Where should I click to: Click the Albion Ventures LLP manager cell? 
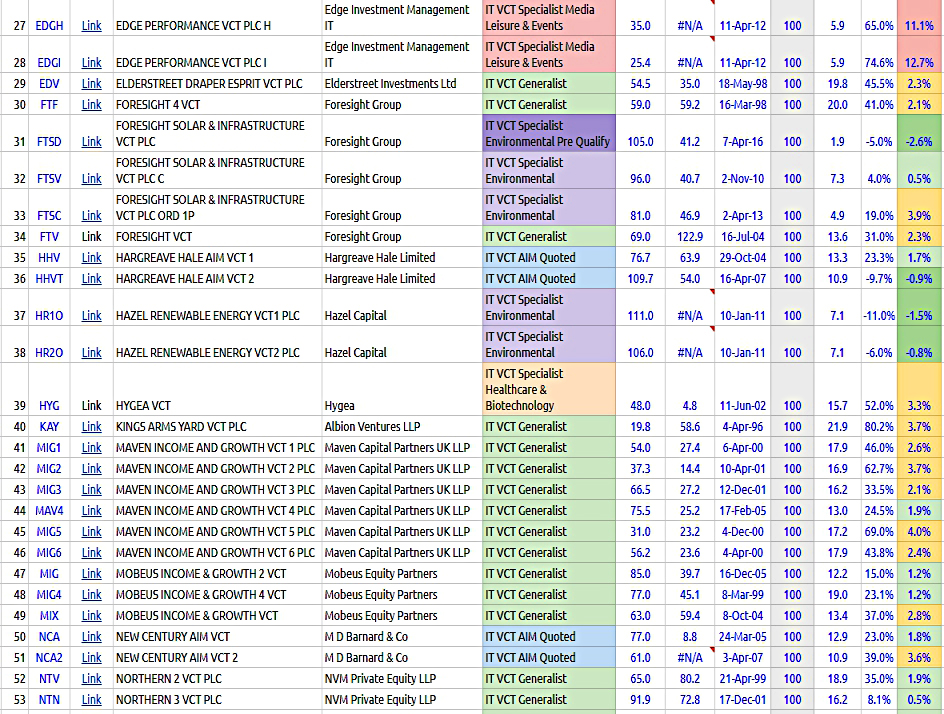click(402, 427)
